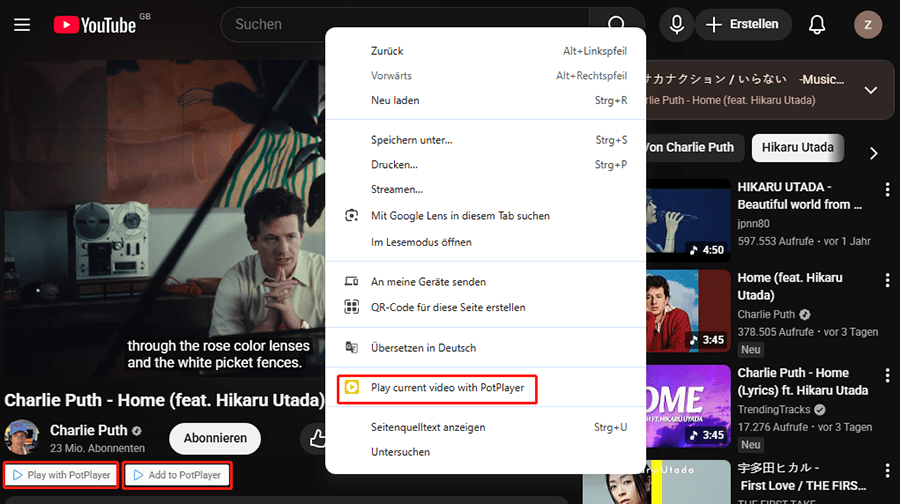Select Übersetzen in Deutsch
The image size is (900, 504).
(x=486, y=348)
